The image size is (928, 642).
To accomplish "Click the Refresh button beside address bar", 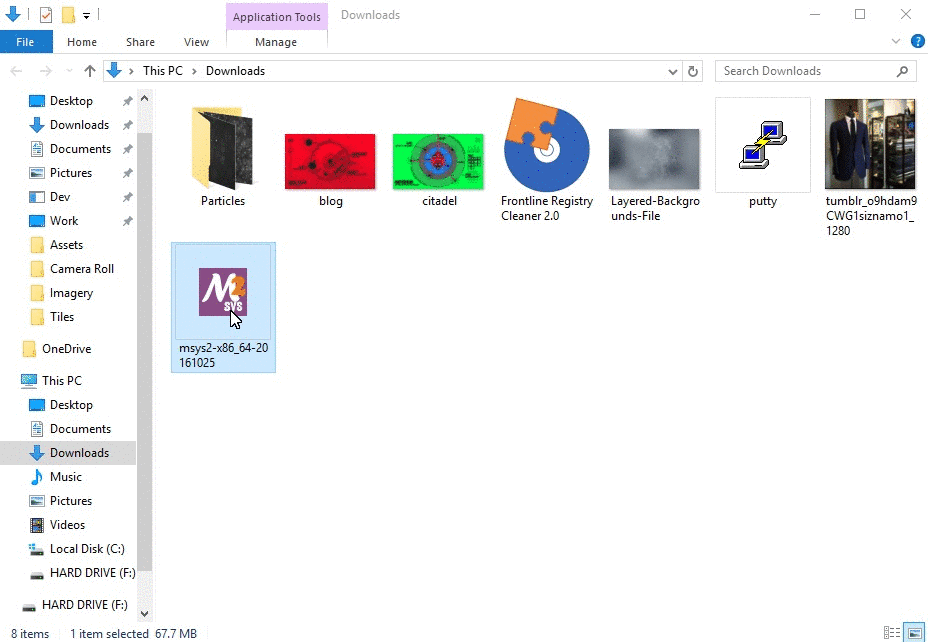I will click(694, 71).
